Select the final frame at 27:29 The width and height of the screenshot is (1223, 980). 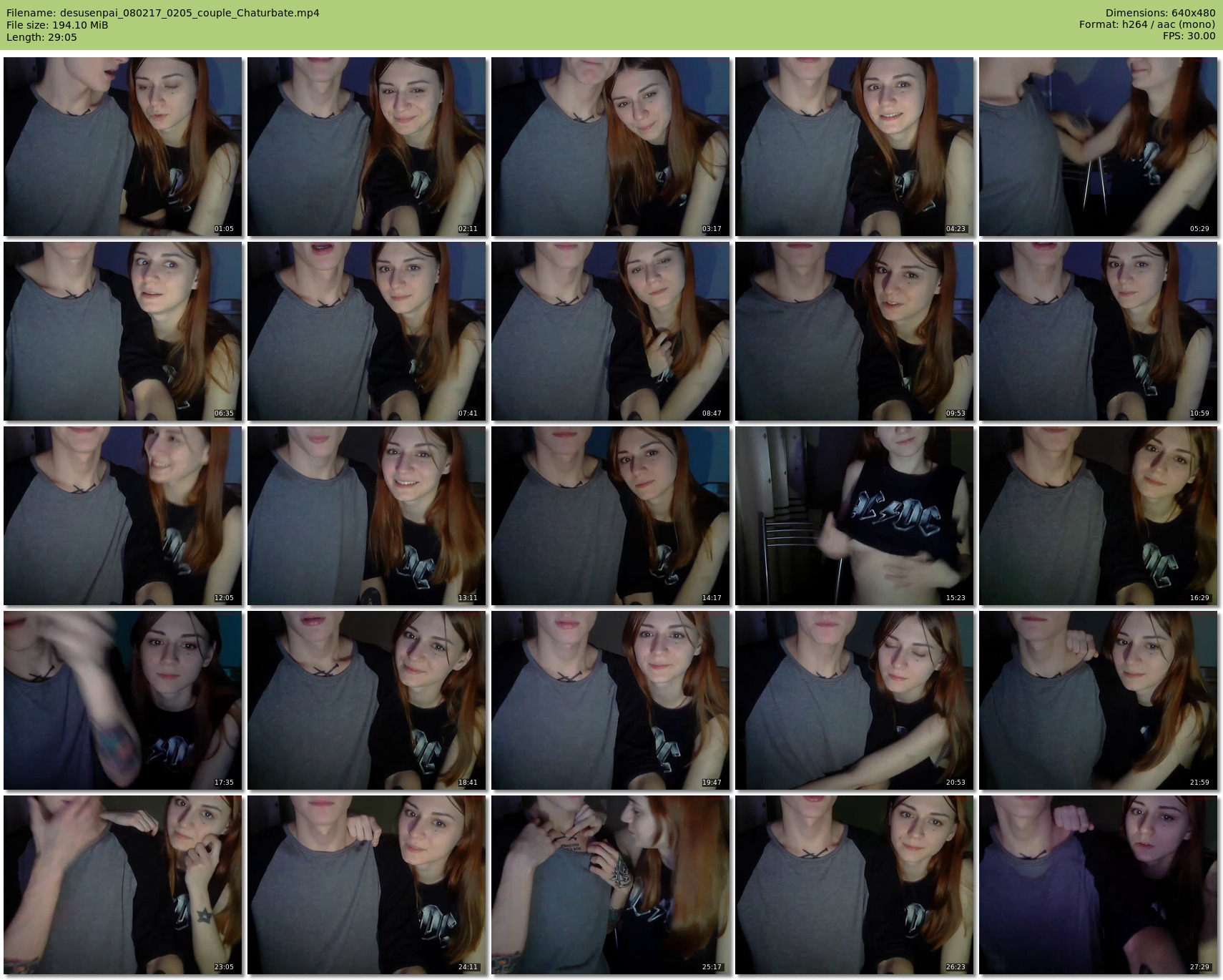pos(1098,885)
